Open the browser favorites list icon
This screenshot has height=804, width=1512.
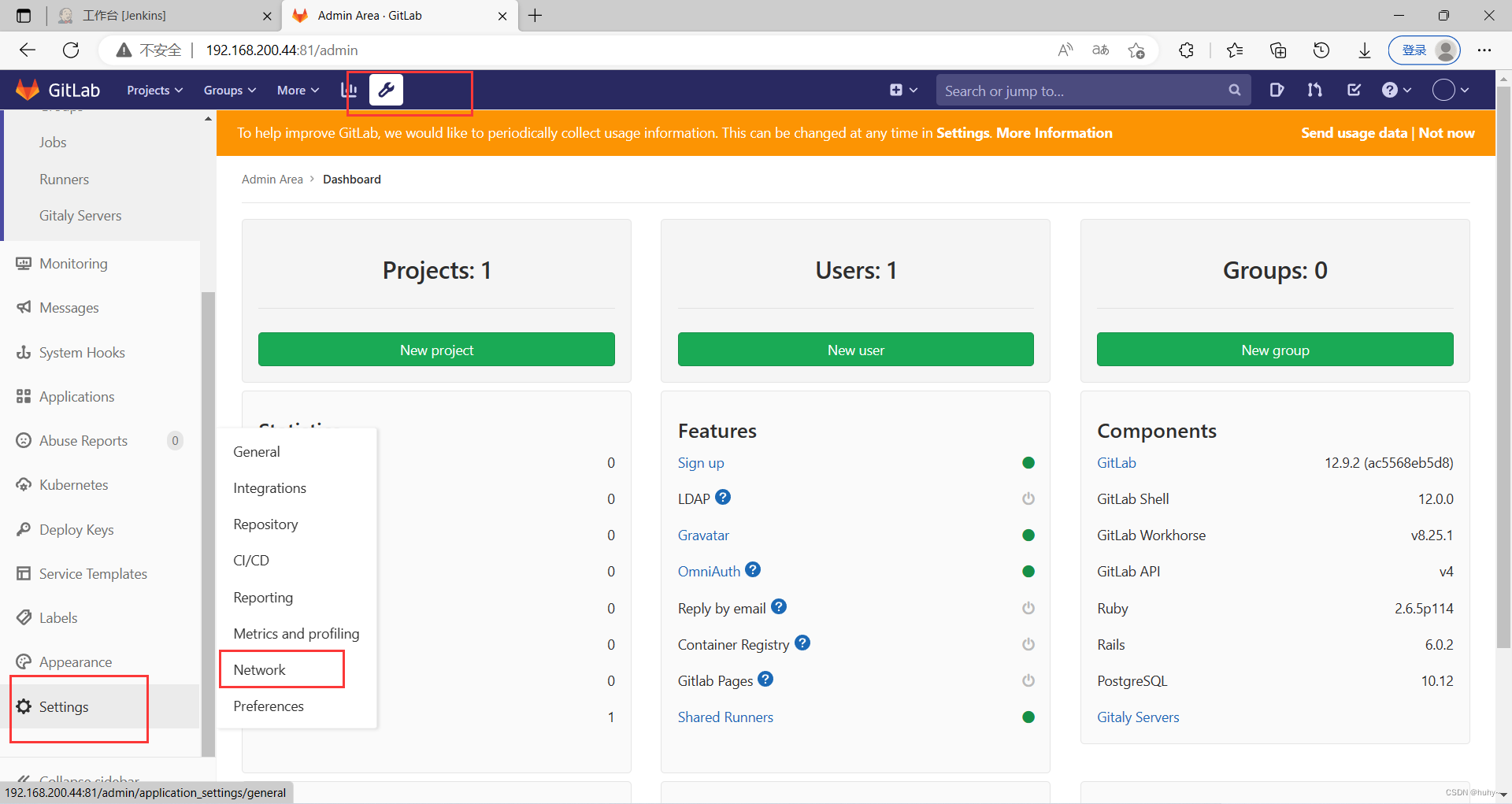point(1235,50)
